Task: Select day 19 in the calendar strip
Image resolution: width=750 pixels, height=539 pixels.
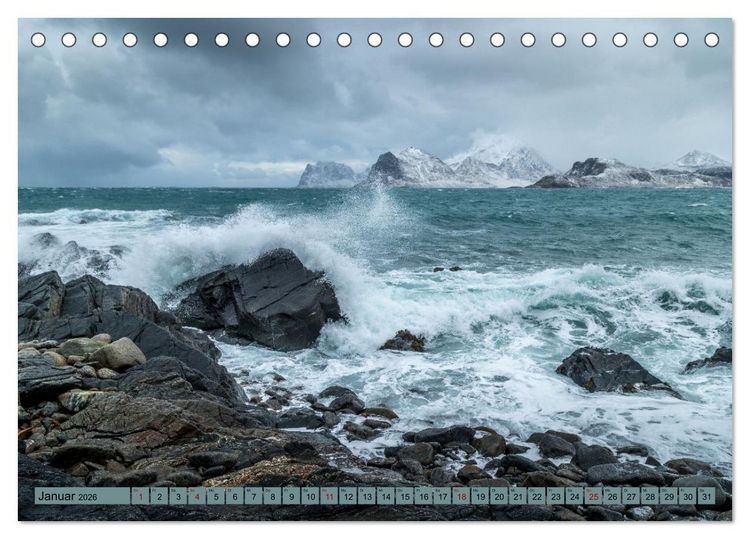Action: 480,496
